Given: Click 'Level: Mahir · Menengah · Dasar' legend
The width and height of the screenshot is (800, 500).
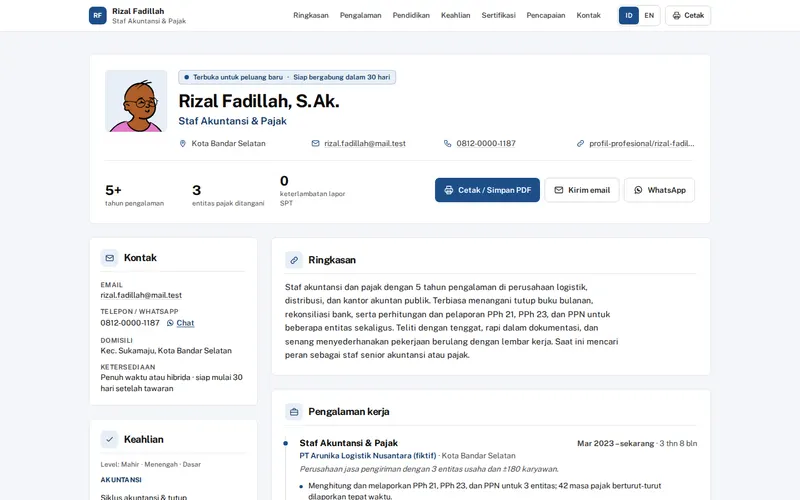Looking at the screenshot, I should 151,464.
